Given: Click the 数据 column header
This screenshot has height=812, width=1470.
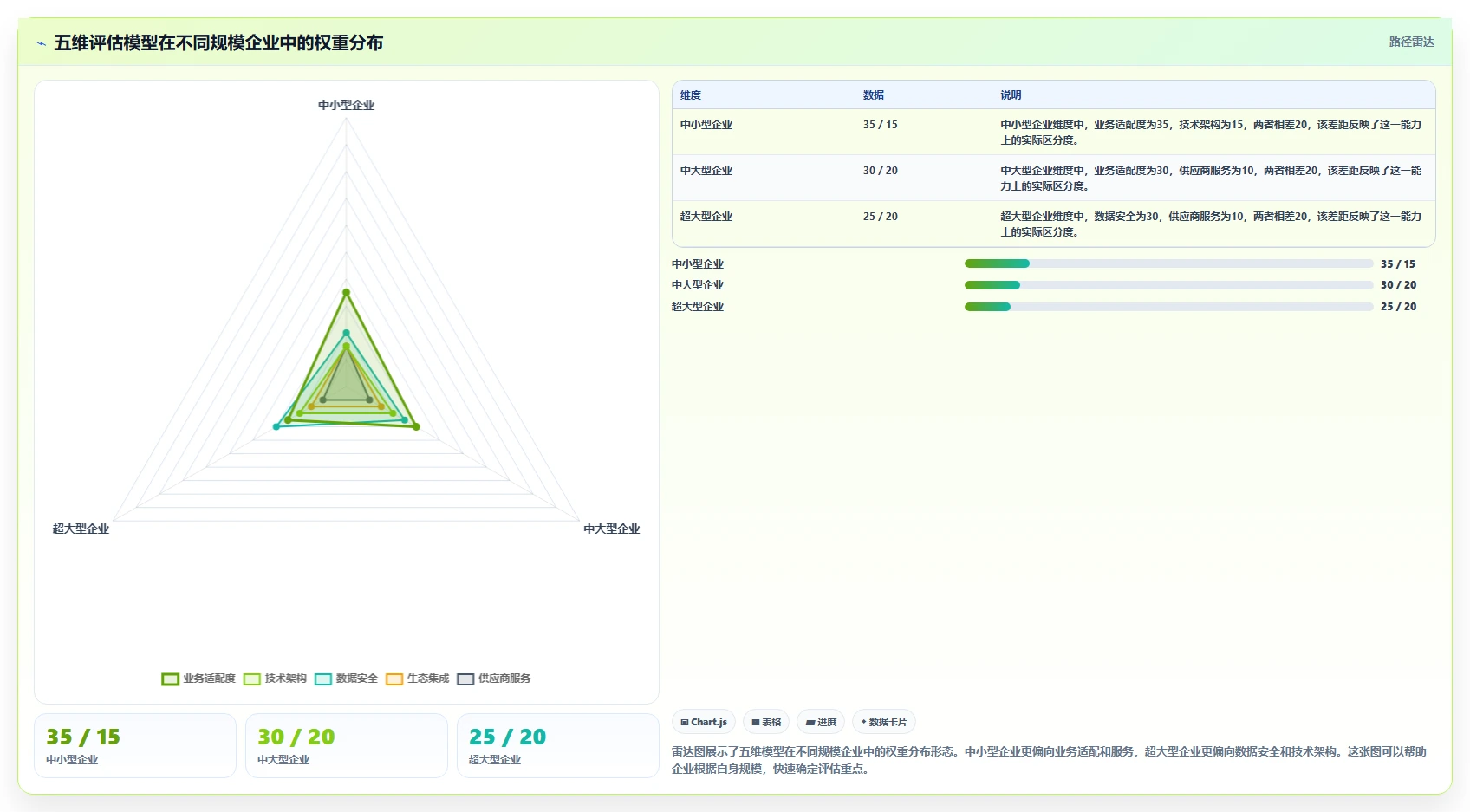Looking at the screenshot, I should 874,95.
